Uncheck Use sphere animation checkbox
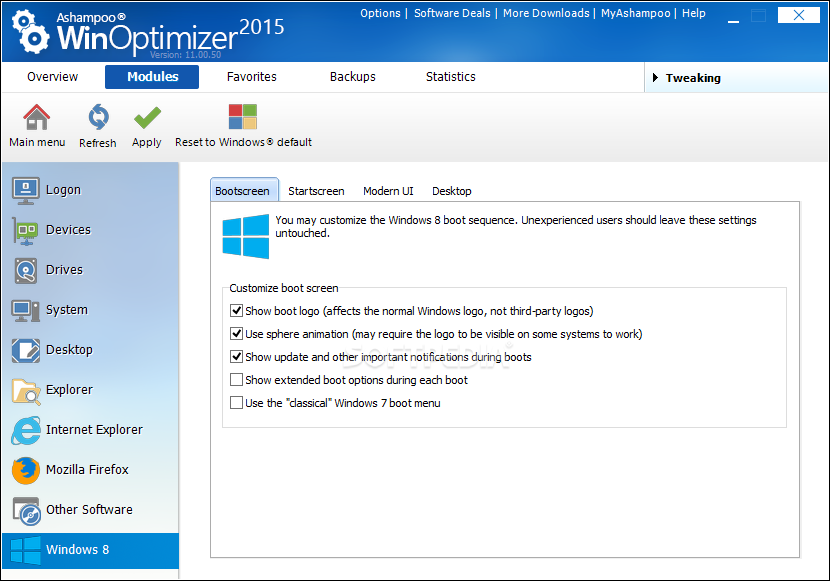 tap(236, 333)
